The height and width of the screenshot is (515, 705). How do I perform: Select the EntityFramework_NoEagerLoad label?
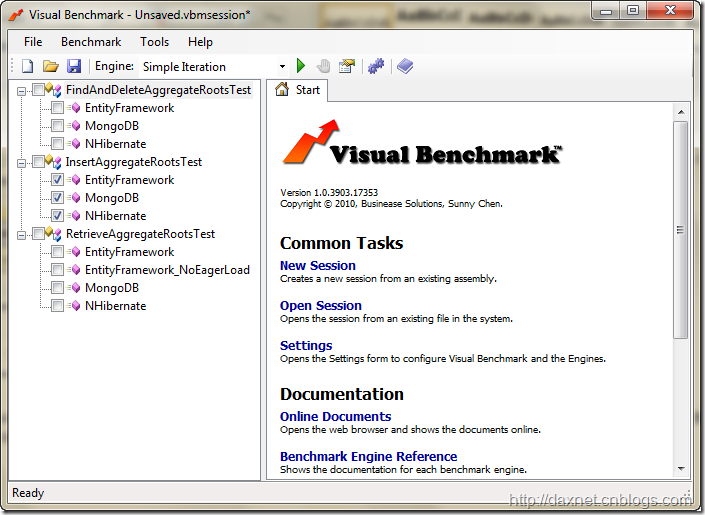pos(167,270)
